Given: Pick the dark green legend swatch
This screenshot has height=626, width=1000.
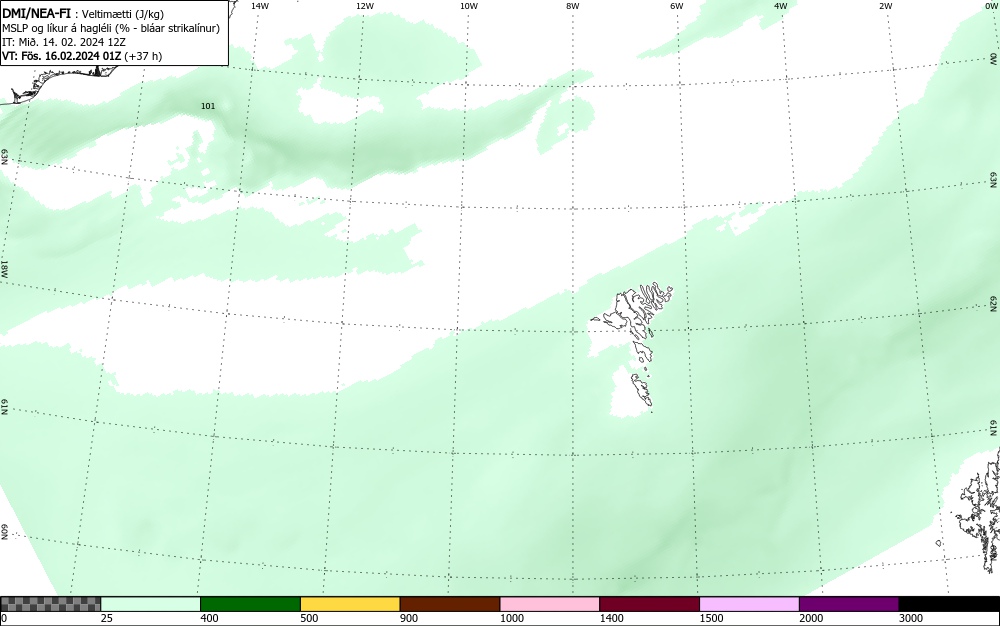Looking at the screenshot, I should pos(250,604).
